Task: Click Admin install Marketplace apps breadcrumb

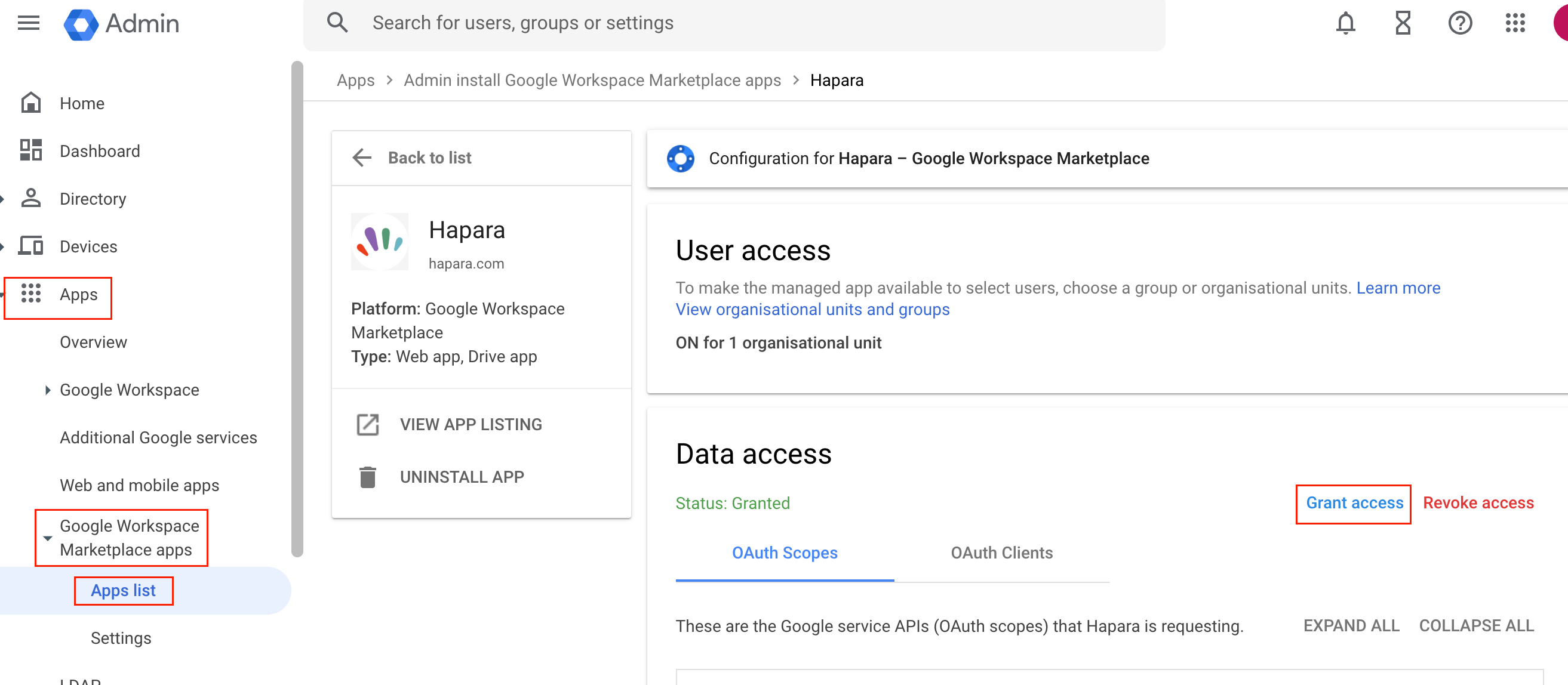Action: click(592, 80)
